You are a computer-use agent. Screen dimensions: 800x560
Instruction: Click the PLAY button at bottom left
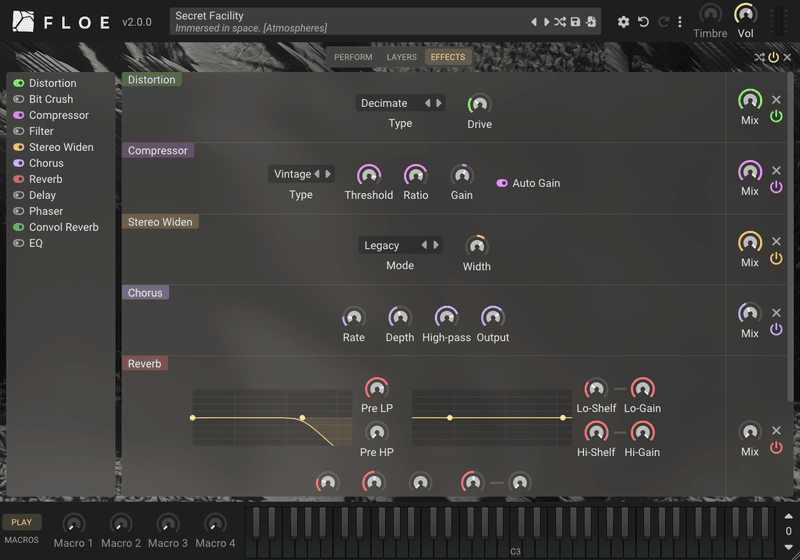[x=21, y=522]
